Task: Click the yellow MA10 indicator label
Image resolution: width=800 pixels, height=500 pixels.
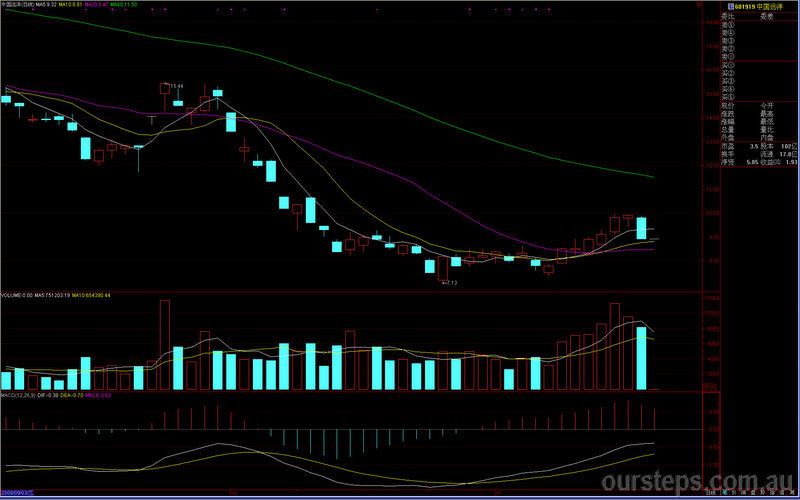Action: click(x=70, y=4)
